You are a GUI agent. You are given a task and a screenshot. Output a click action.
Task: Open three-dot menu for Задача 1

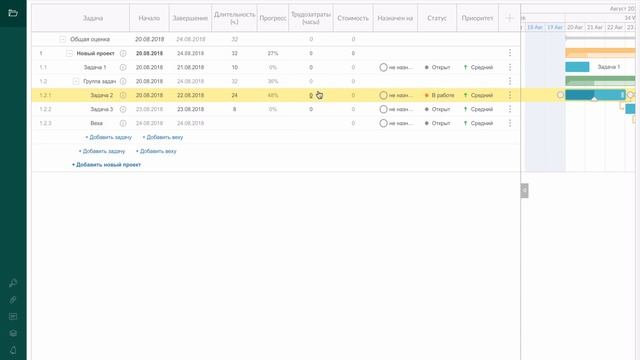[x=510, y=67]
